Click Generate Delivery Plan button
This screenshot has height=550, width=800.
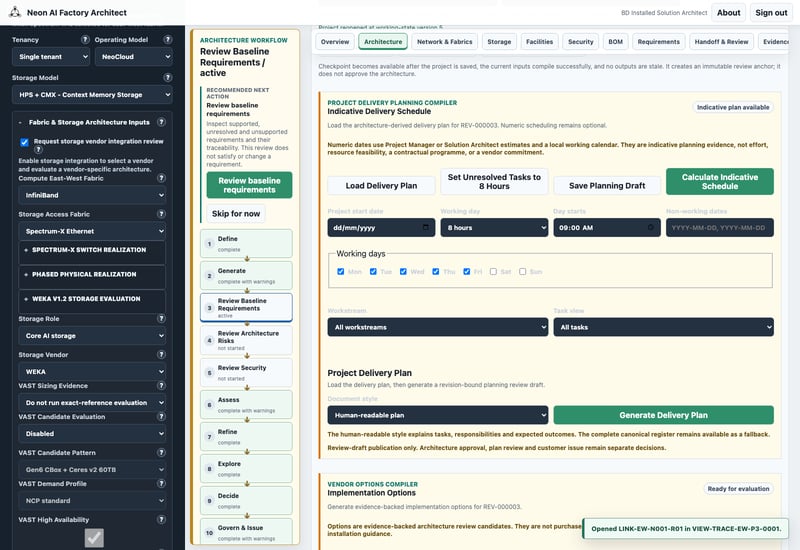663,415
